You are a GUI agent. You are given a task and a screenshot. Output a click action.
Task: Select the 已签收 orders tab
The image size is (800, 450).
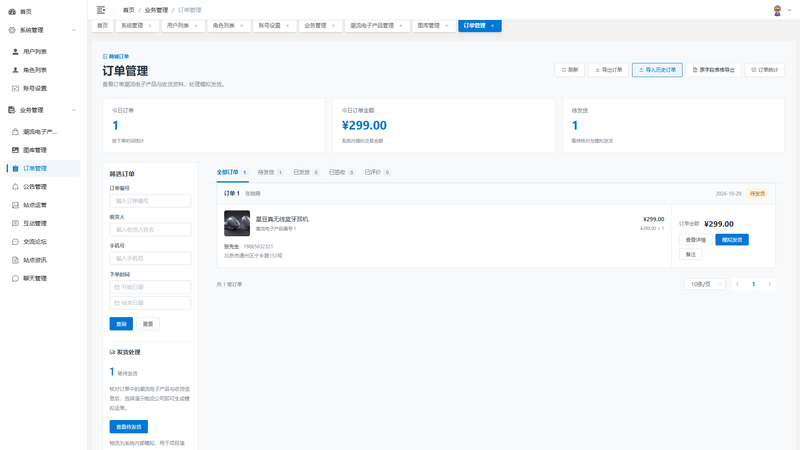click(x=342, y=172)
